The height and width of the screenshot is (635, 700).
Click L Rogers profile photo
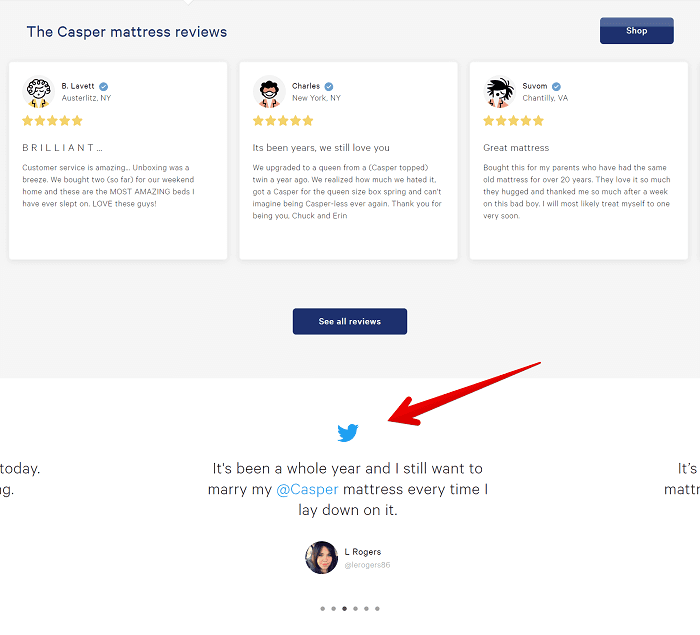pos(321,557)
